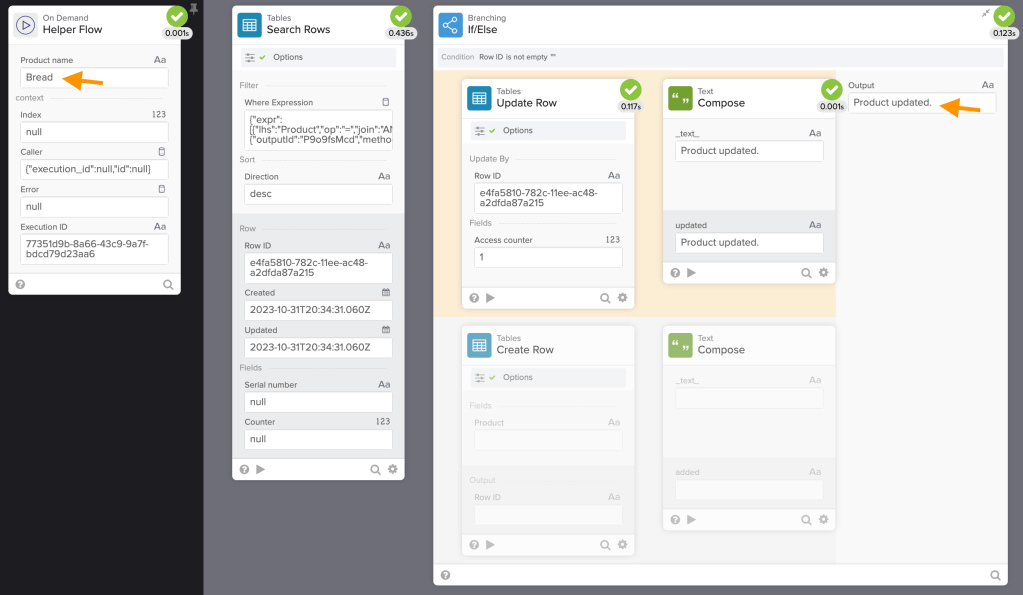Open the search magnifier on the Update Row card
Image resolution: width=1023 pixels, height=595 pixels.
point(606,297)
